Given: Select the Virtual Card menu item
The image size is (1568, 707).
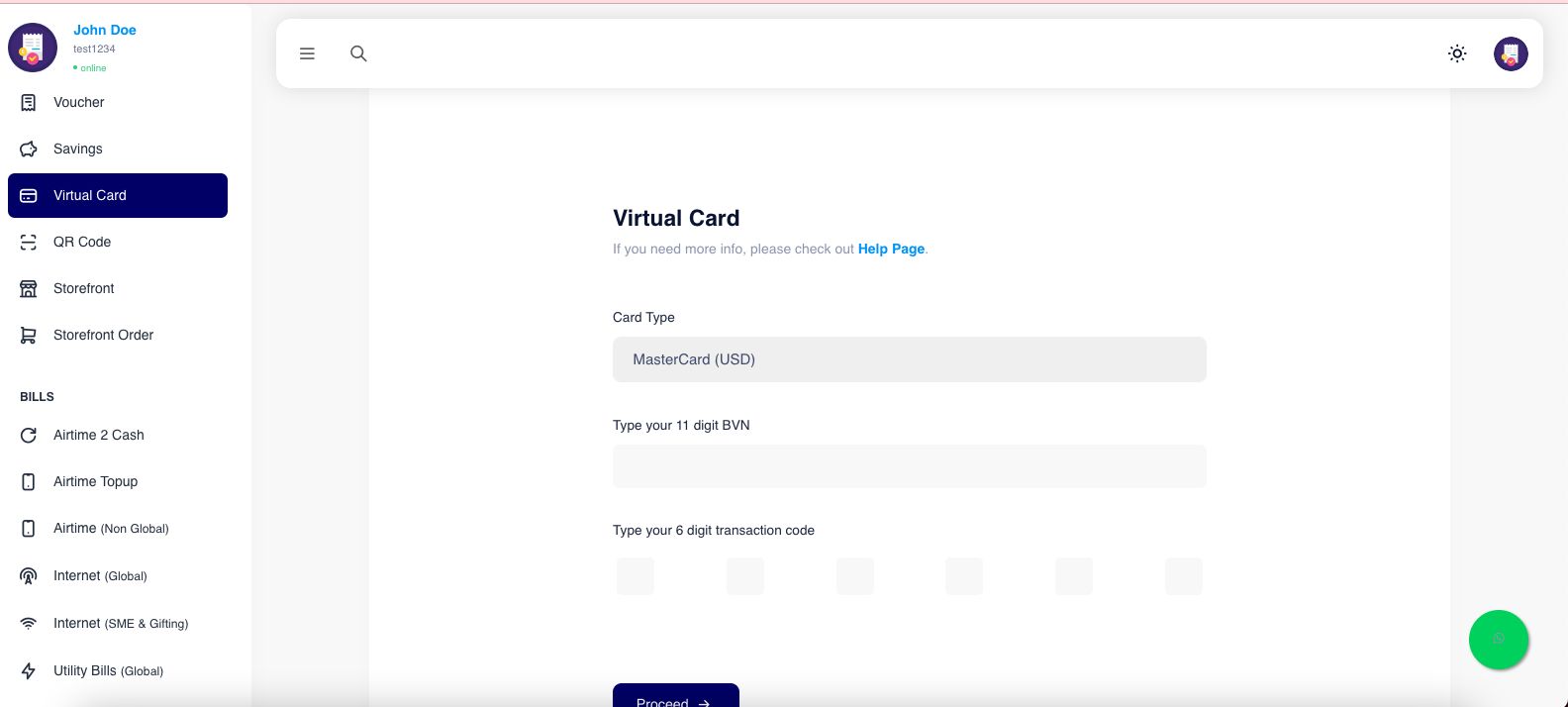Looking at the screenshot, I should (x=118, y=195).
